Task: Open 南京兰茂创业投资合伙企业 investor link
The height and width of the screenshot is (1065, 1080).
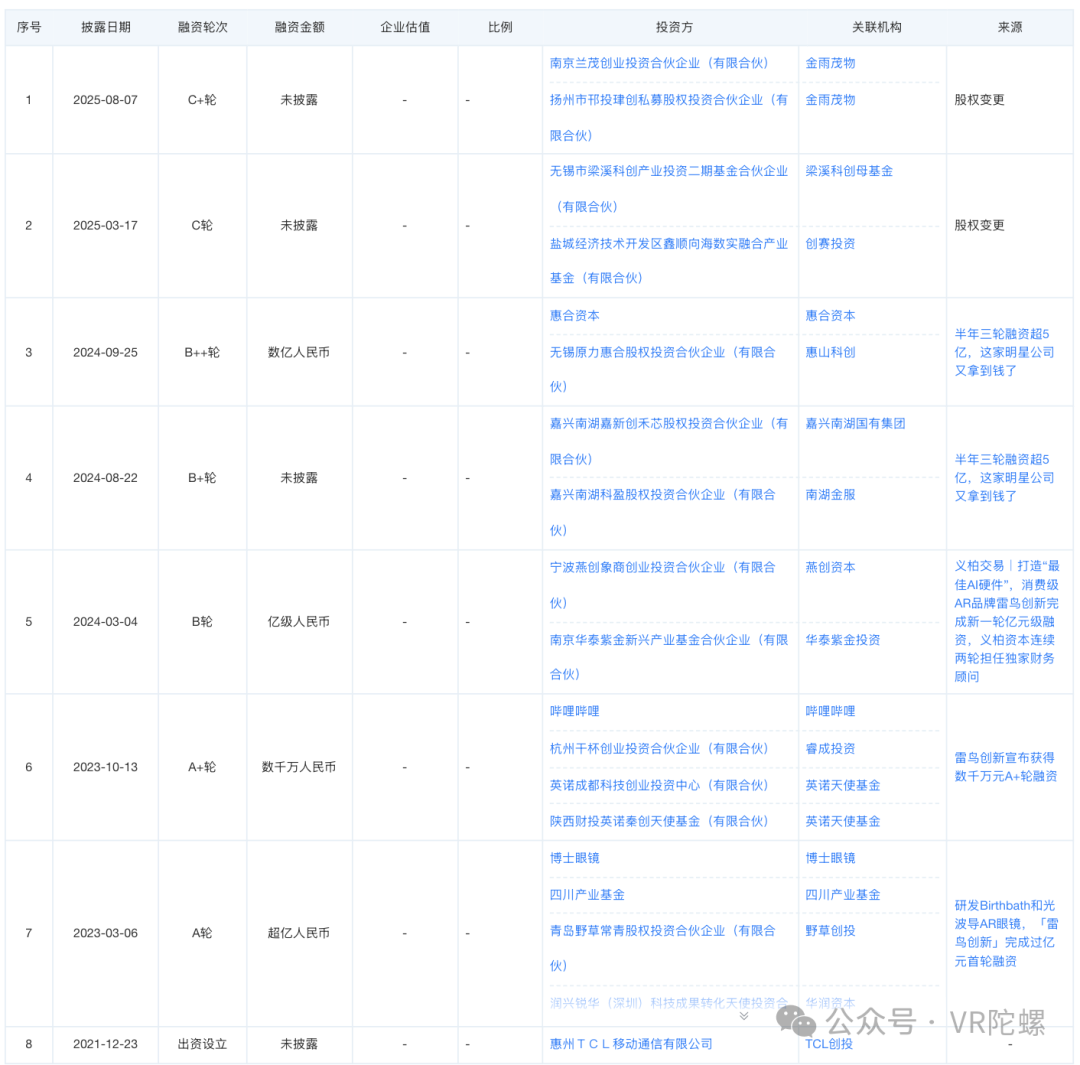Action: (659, 63)
